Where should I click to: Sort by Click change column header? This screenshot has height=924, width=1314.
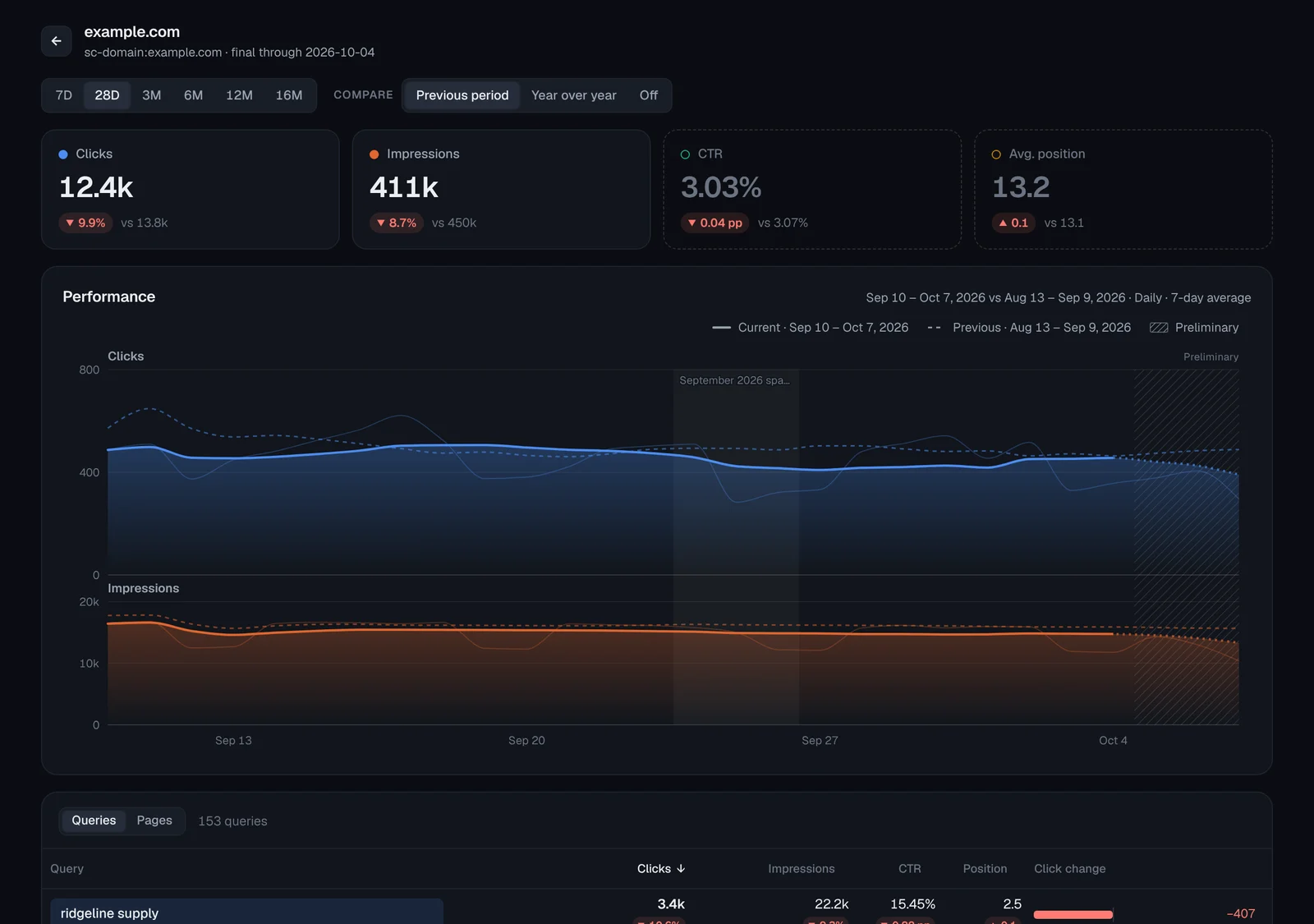pos(1070,869)
